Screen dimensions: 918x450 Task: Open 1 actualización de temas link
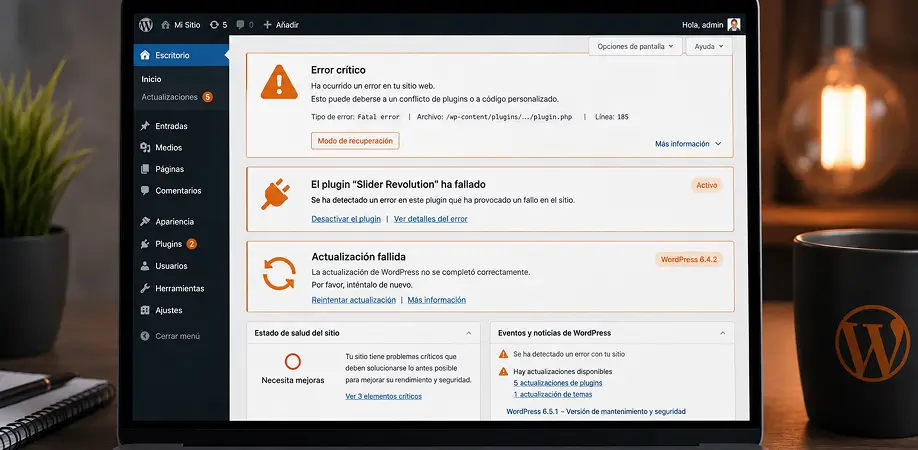click(552, 394)
